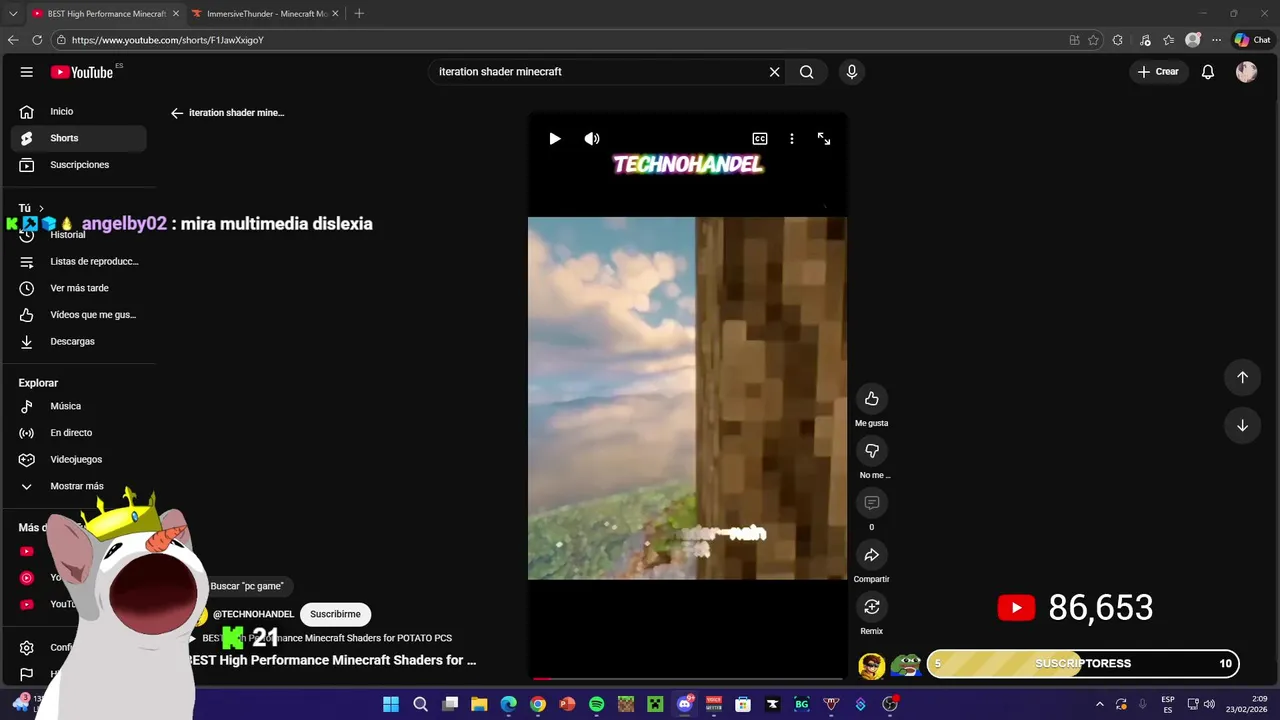
Task: Click the browser address bar URL
Action: coord(167,40)
